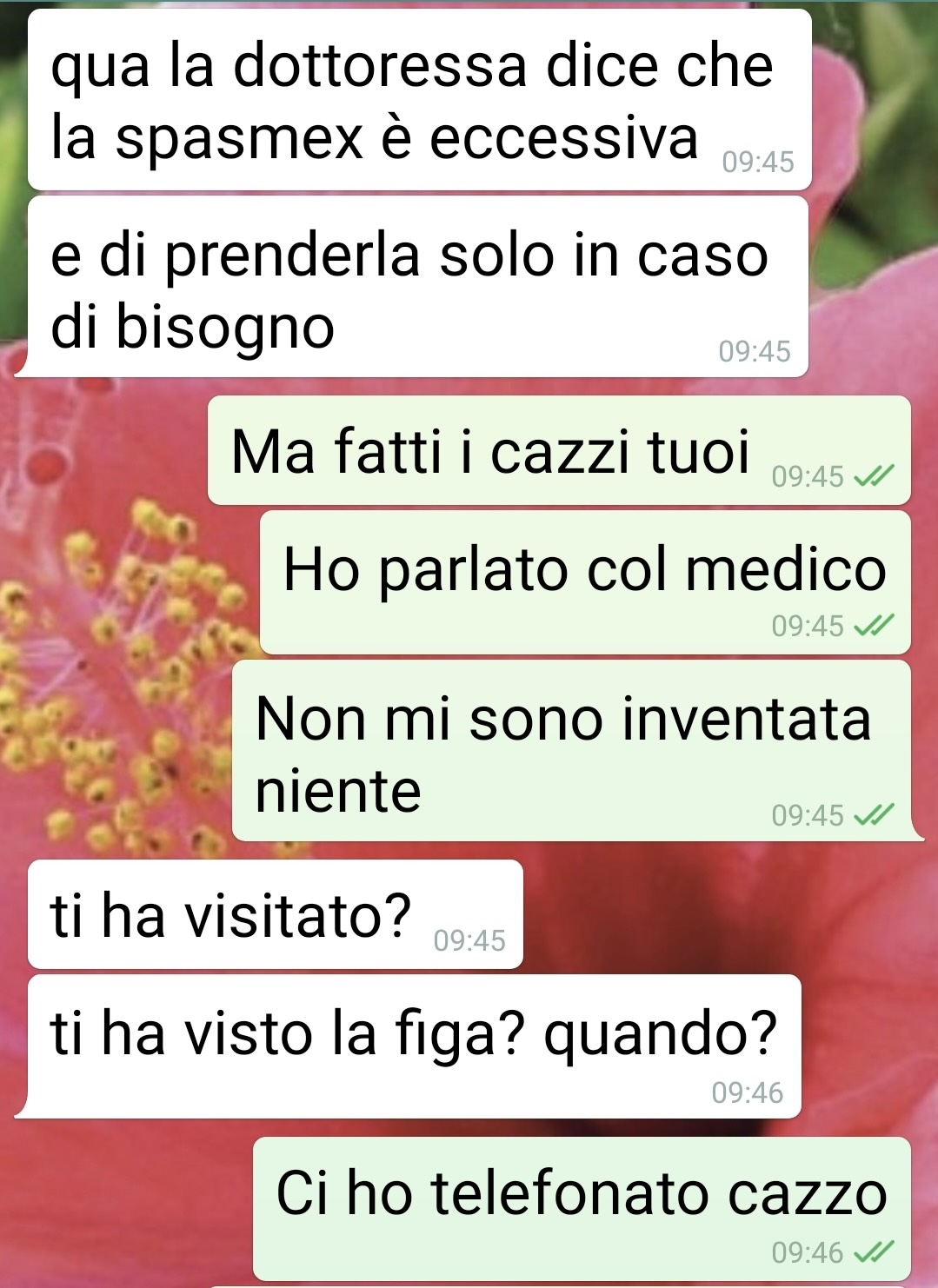Image resolution: width=938 pixels, height=1288 pixels.
Task: Tap the 'Non mi sono inventata niente' bubble
Action: 571,751
